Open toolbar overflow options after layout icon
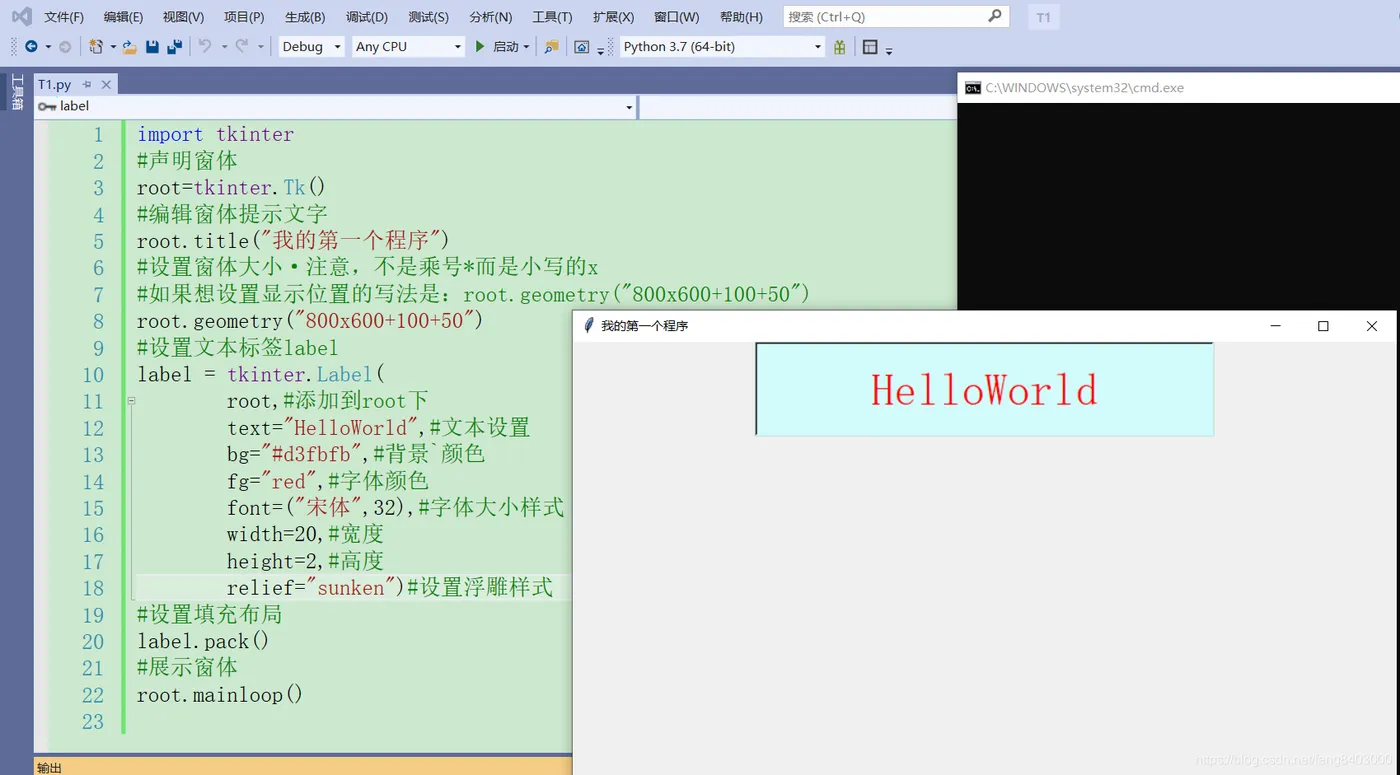 point(889,49)
